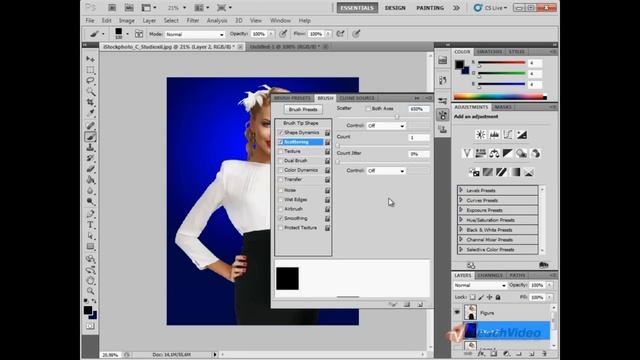The image size is (640, 360).
Task: Add a Brightness/Contrast adjustment
Action: click(x=480, y=135)
